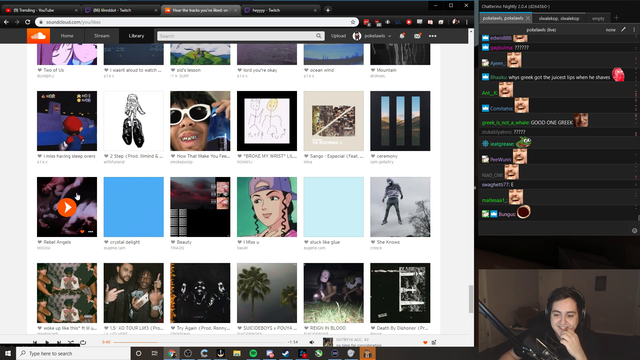Skip to next track in player bar
This screenshot has width=640, height=360.
point(59,342)
